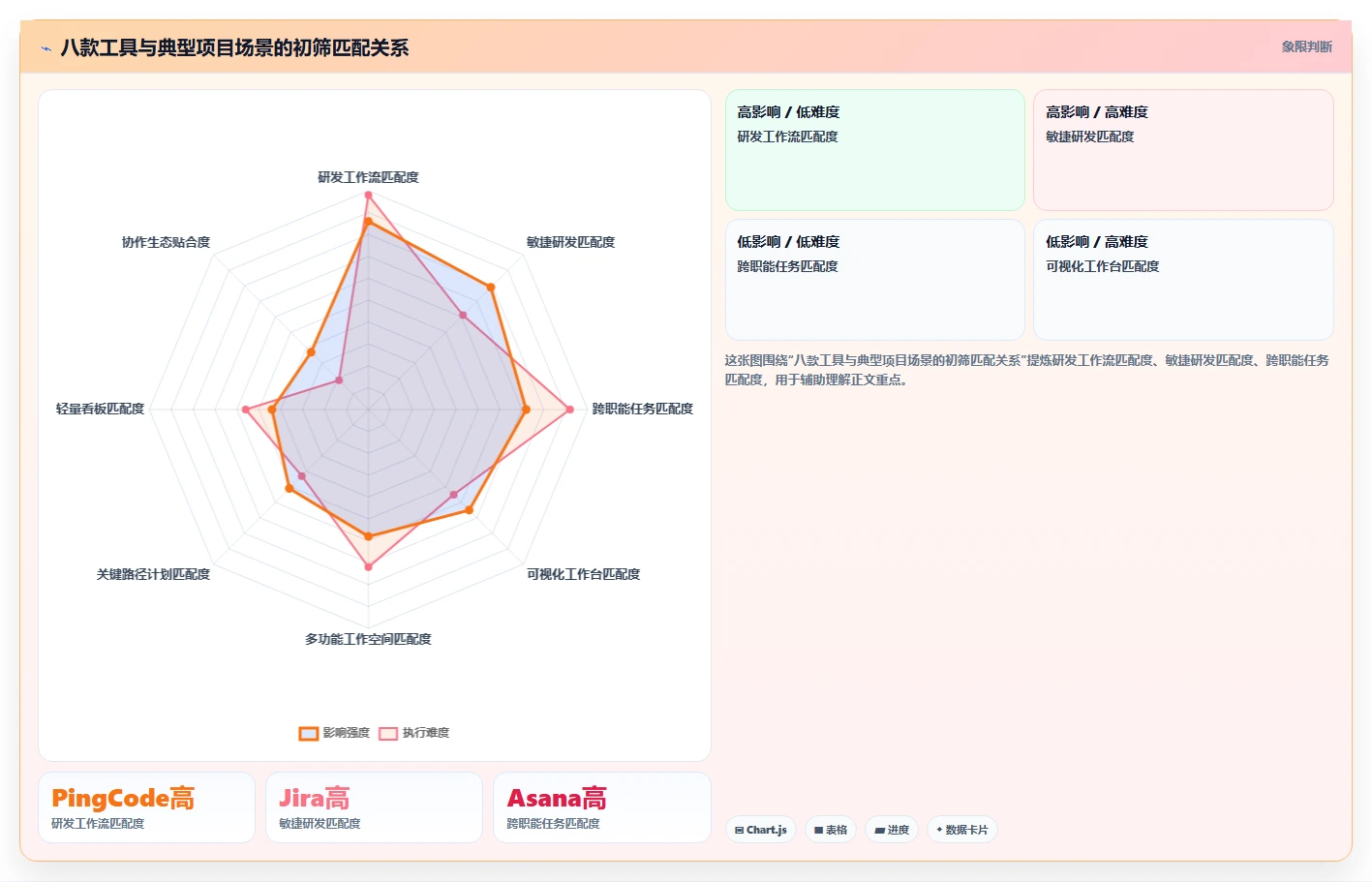
Task: Click radar axis label 敏捷研发匹配度
Action: pyautogui.click(x=570, y=242)
